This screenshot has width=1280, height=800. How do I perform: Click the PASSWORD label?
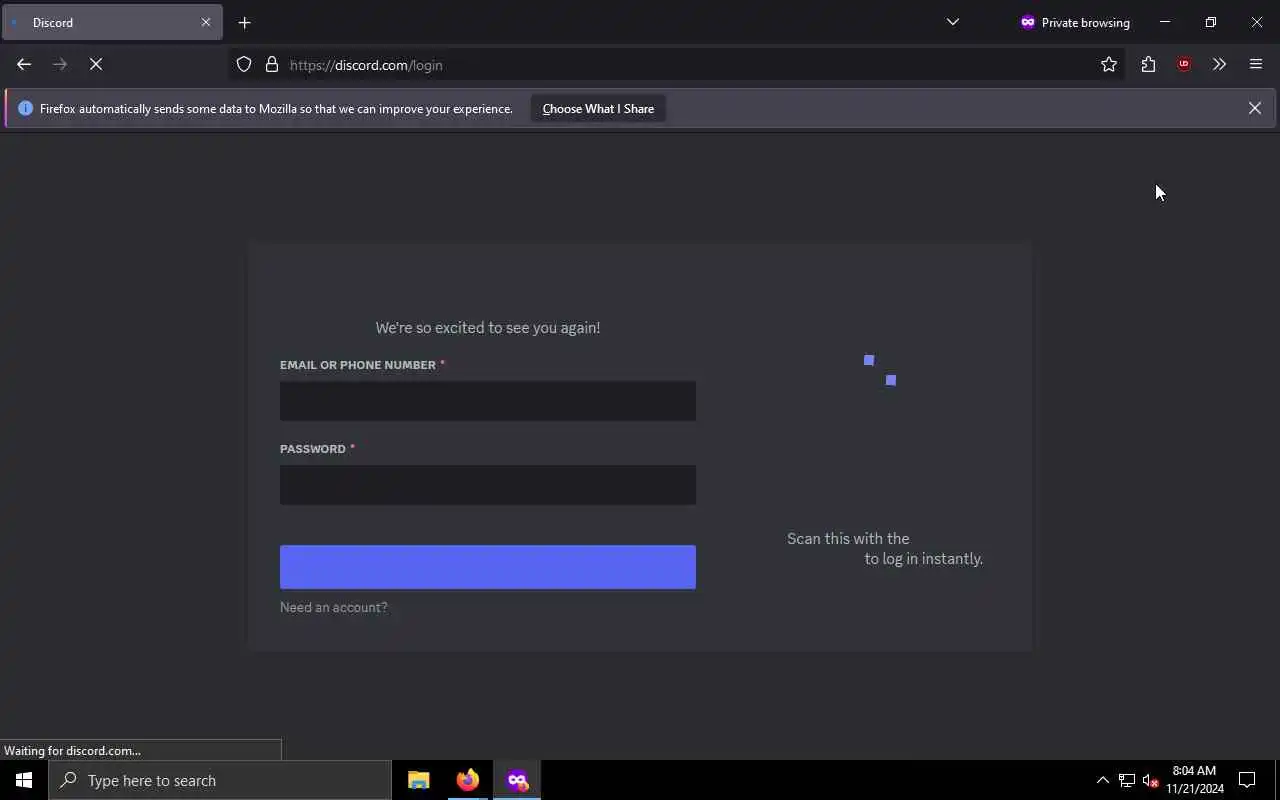click(313, 449)
